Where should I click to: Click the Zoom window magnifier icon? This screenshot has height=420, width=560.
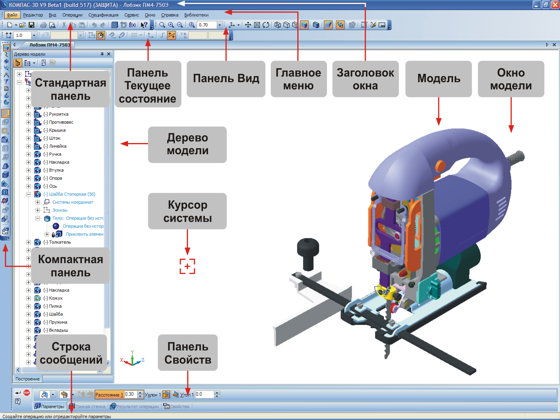point(162,25)
